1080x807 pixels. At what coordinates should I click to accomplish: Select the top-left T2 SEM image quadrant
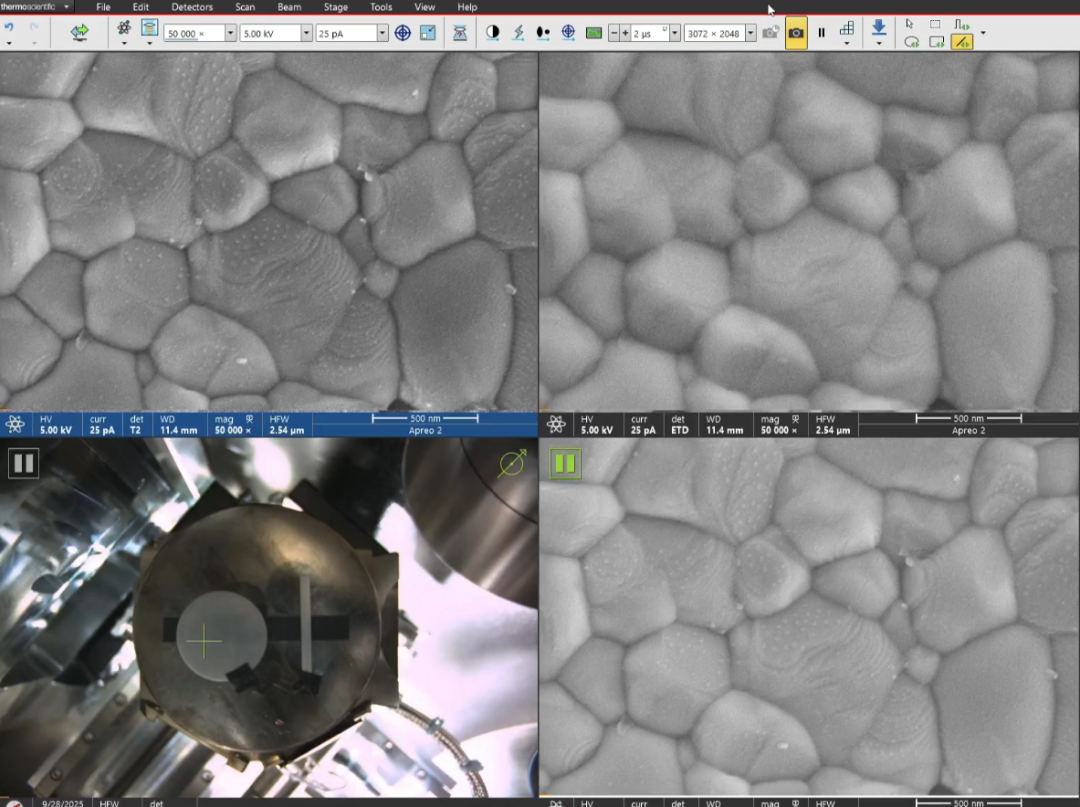(x=269, y=232)
